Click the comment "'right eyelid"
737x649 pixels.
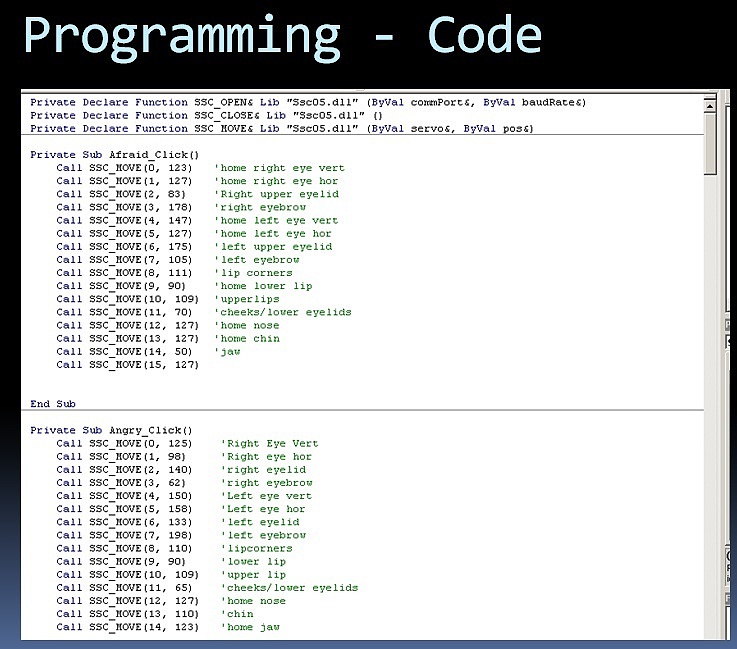[264, 470]
